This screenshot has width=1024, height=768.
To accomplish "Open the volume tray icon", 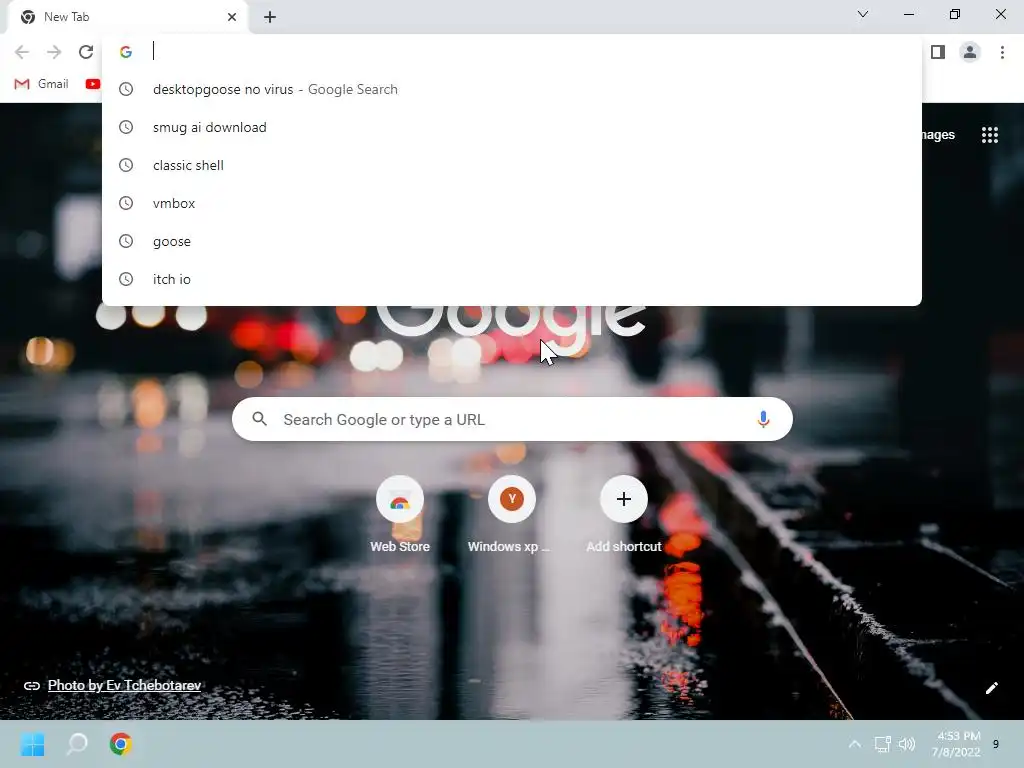I will click(906, 744).
